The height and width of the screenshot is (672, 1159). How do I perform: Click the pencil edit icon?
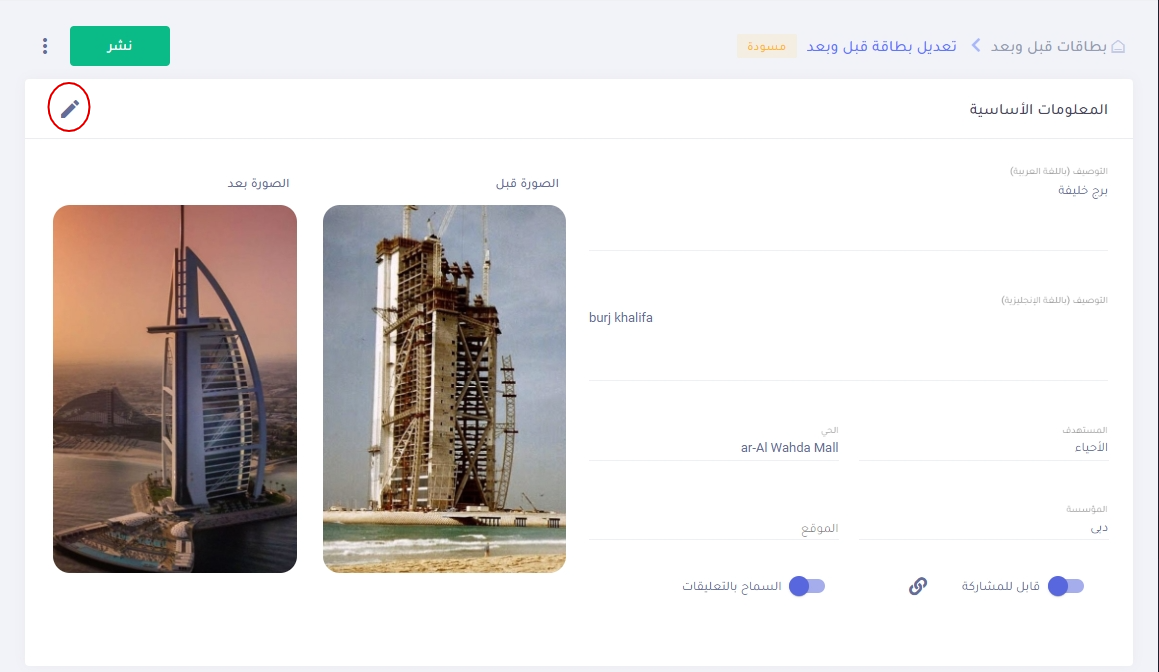tap(69, 108)
